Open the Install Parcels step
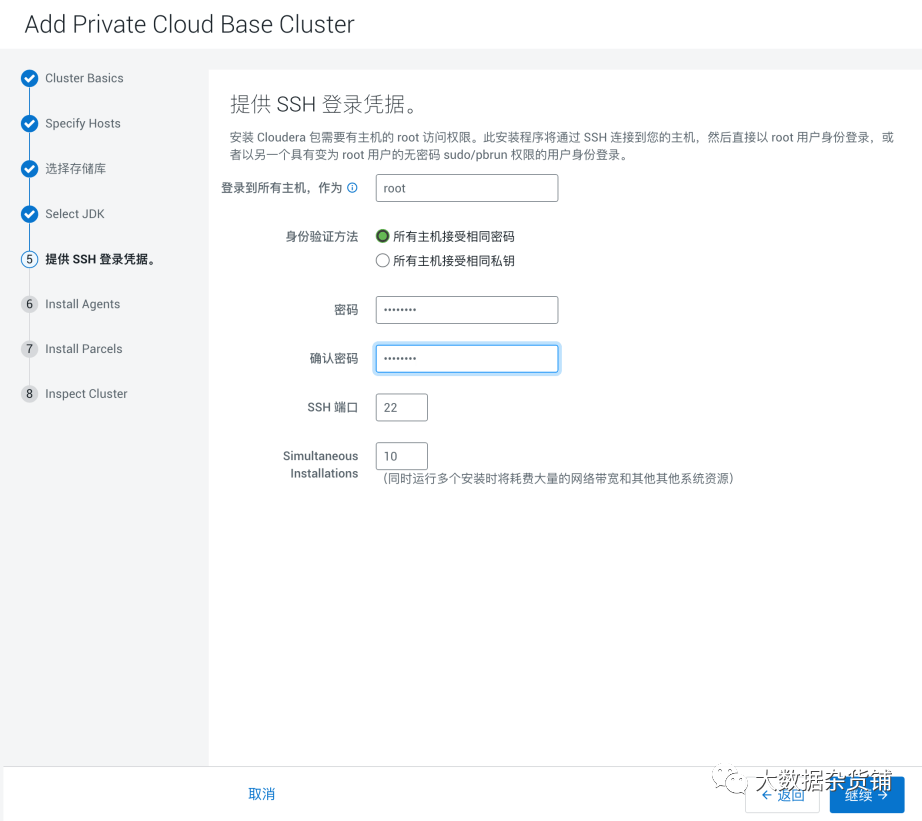The height and width of the screenshot is (821, 922). 83,349
